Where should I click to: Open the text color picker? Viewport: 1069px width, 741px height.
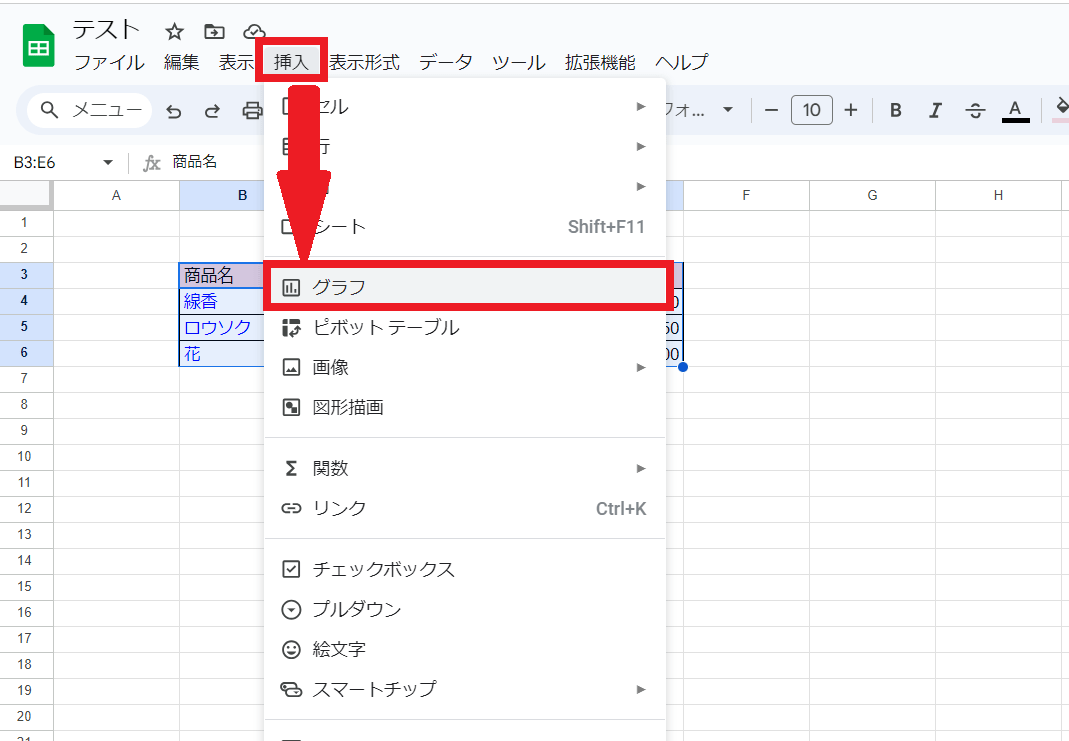1015,110
